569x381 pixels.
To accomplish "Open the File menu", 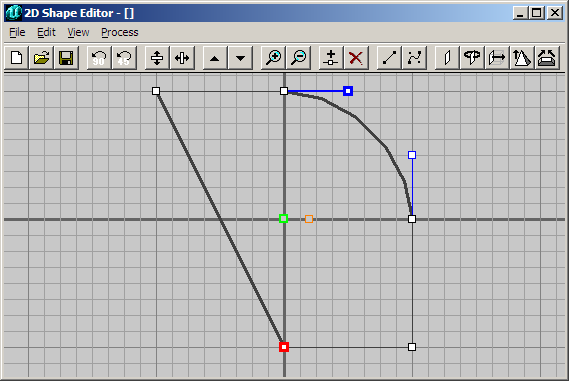I will click(17, 32).
